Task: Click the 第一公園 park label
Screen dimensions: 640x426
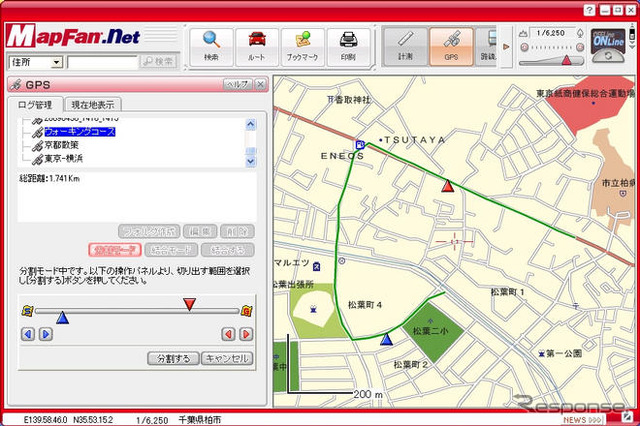Action: click(x=564, y=353)
